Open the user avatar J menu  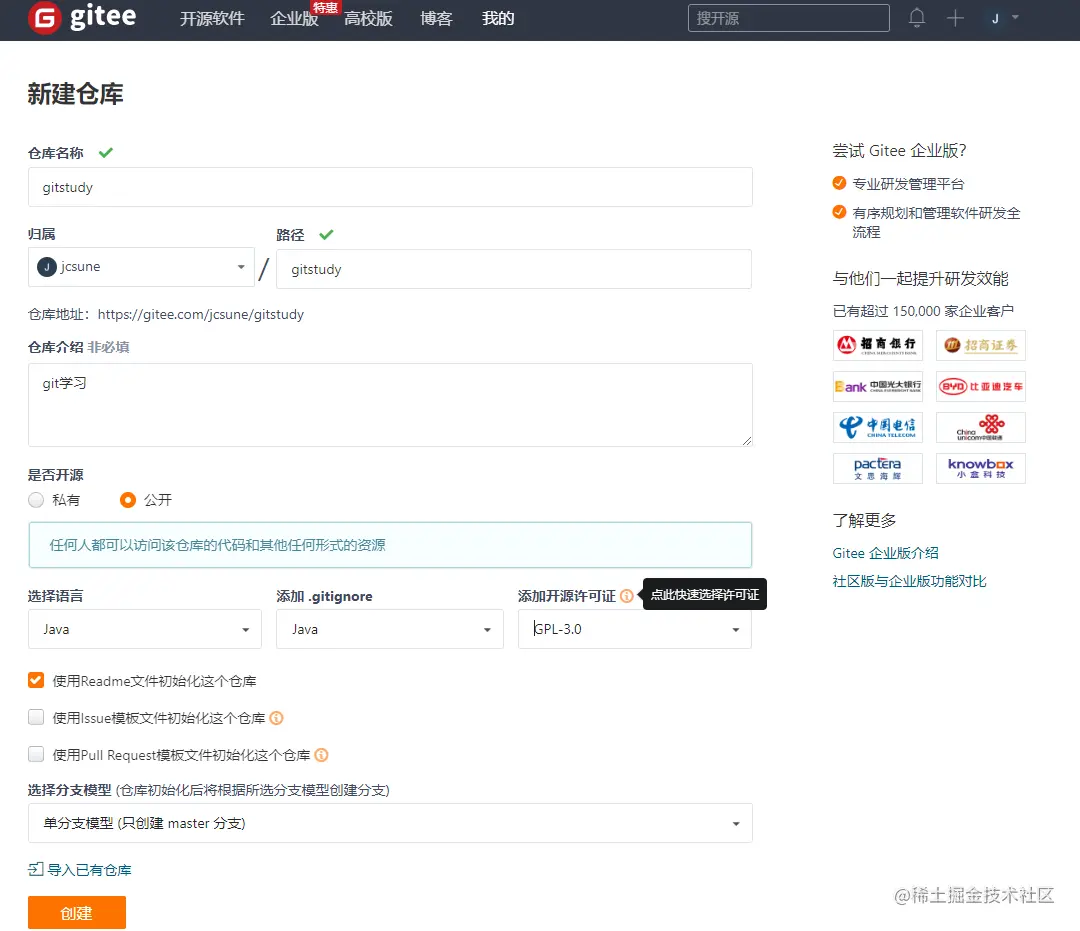point(995,19)
